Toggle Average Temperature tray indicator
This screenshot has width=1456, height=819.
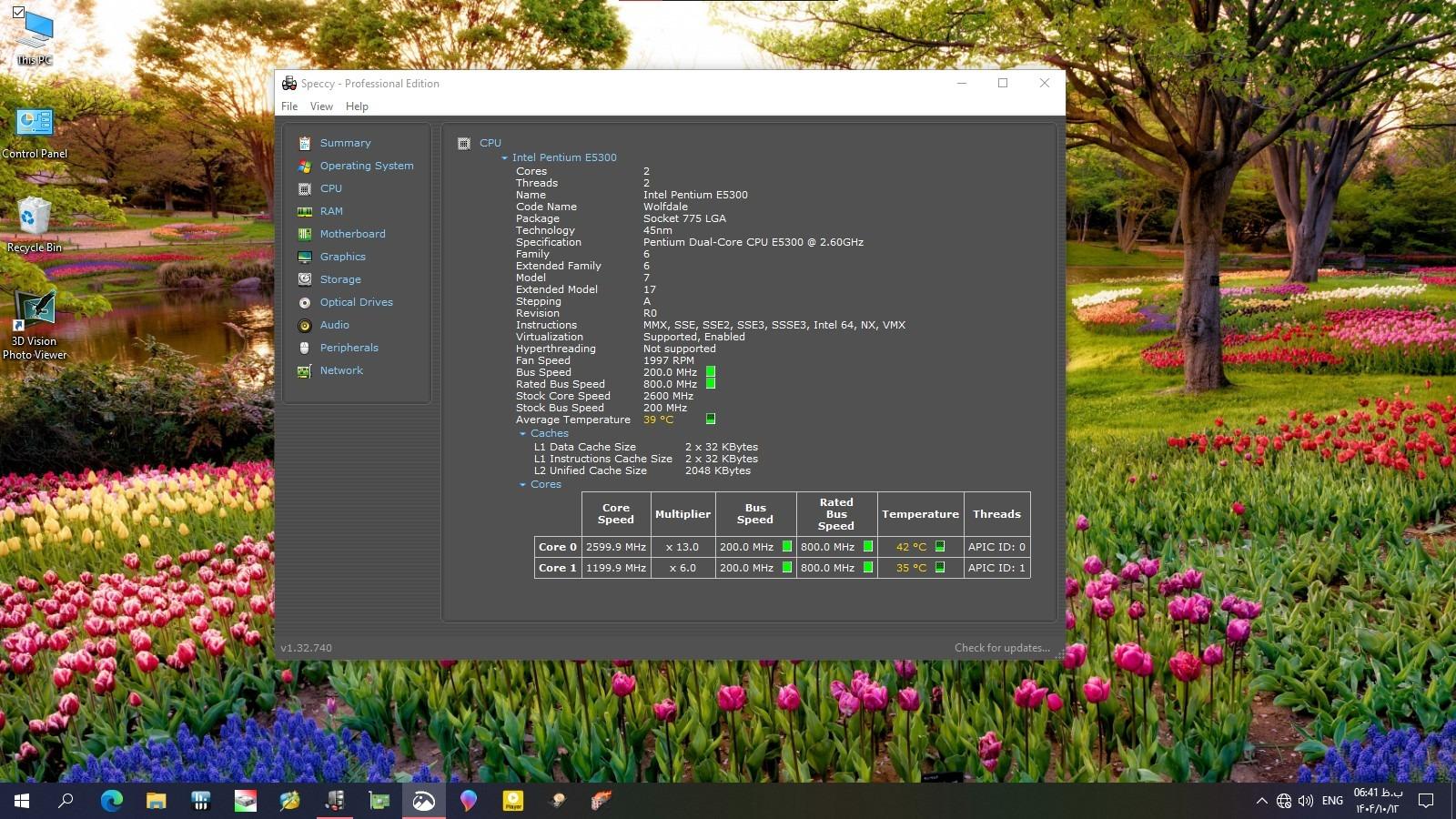711,419
